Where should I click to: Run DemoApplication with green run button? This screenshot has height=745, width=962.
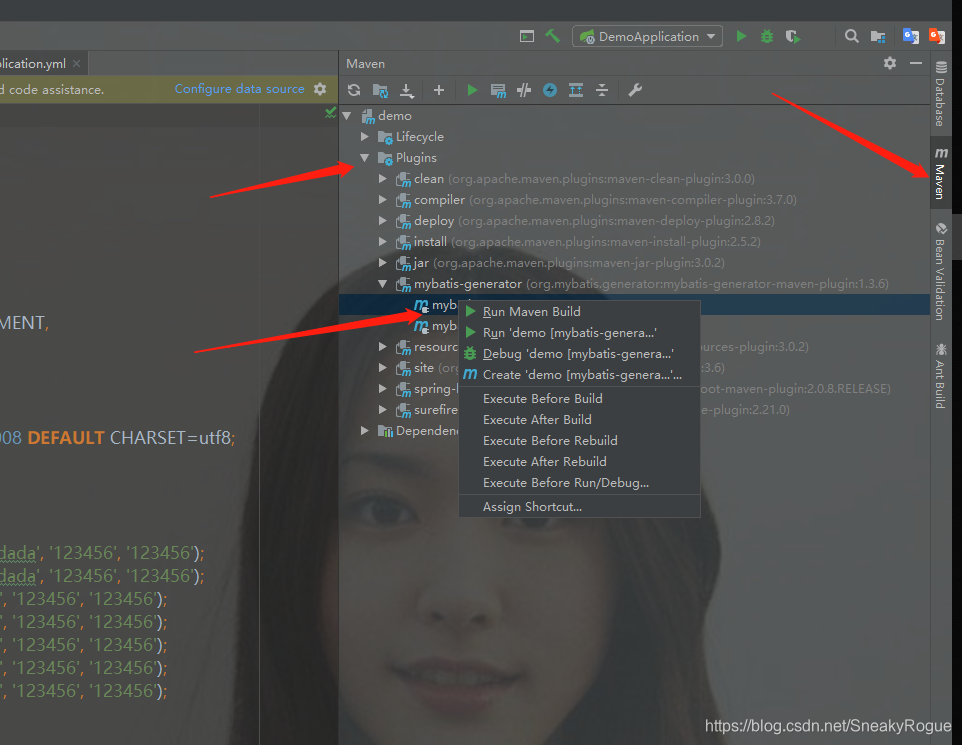click(x=741, y=36)
